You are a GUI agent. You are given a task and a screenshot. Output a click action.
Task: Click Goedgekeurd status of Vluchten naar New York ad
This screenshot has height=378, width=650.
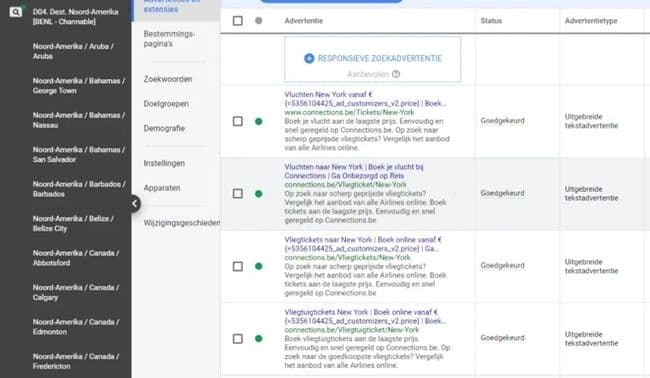coord(502,193)
